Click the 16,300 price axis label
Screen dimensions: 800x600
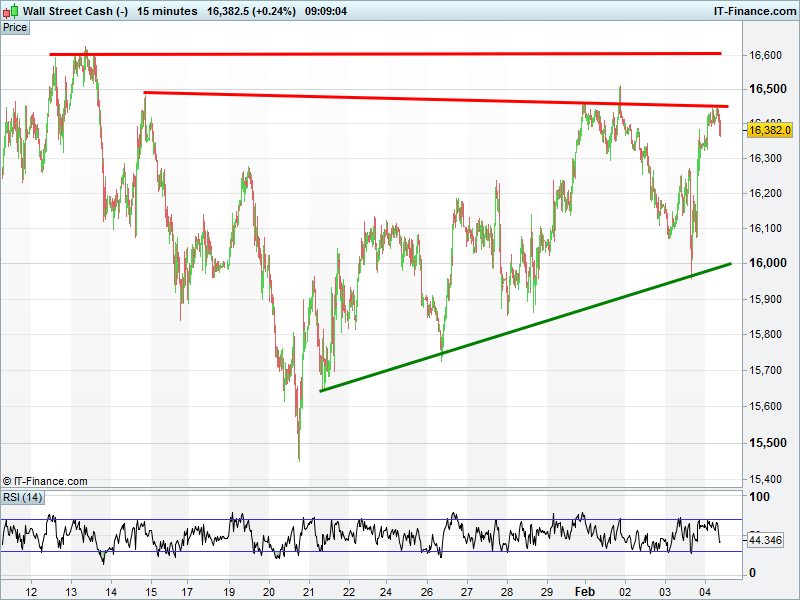765,158
